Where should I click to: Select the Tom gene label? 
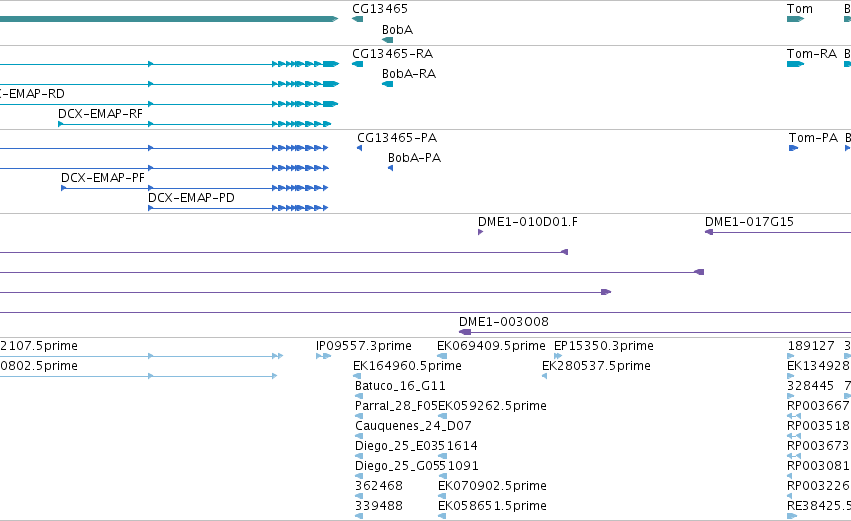799,9
